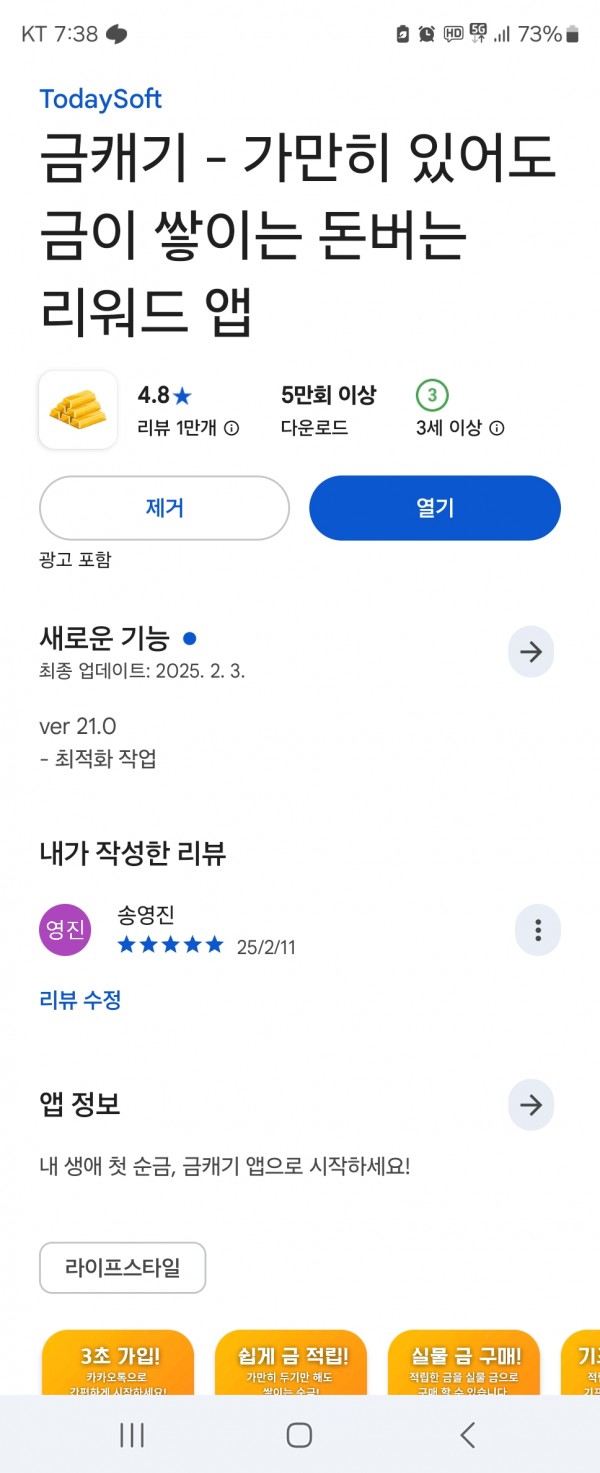Tap the five-star rating on my review
Image resolution: width=600 pixels, height=1473 pixels.
171,945
